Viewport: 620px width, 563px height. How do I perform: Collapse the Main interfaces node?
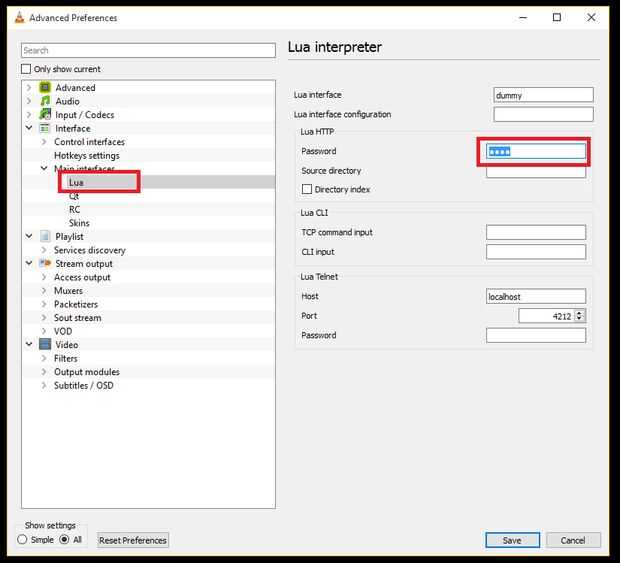click(x=44, y=168)
